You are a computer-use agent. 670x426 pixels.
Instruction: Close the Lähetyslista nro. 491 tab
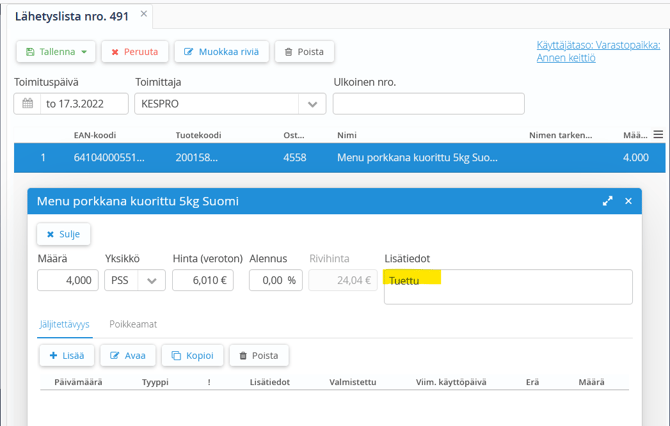[x=144, y=14]
